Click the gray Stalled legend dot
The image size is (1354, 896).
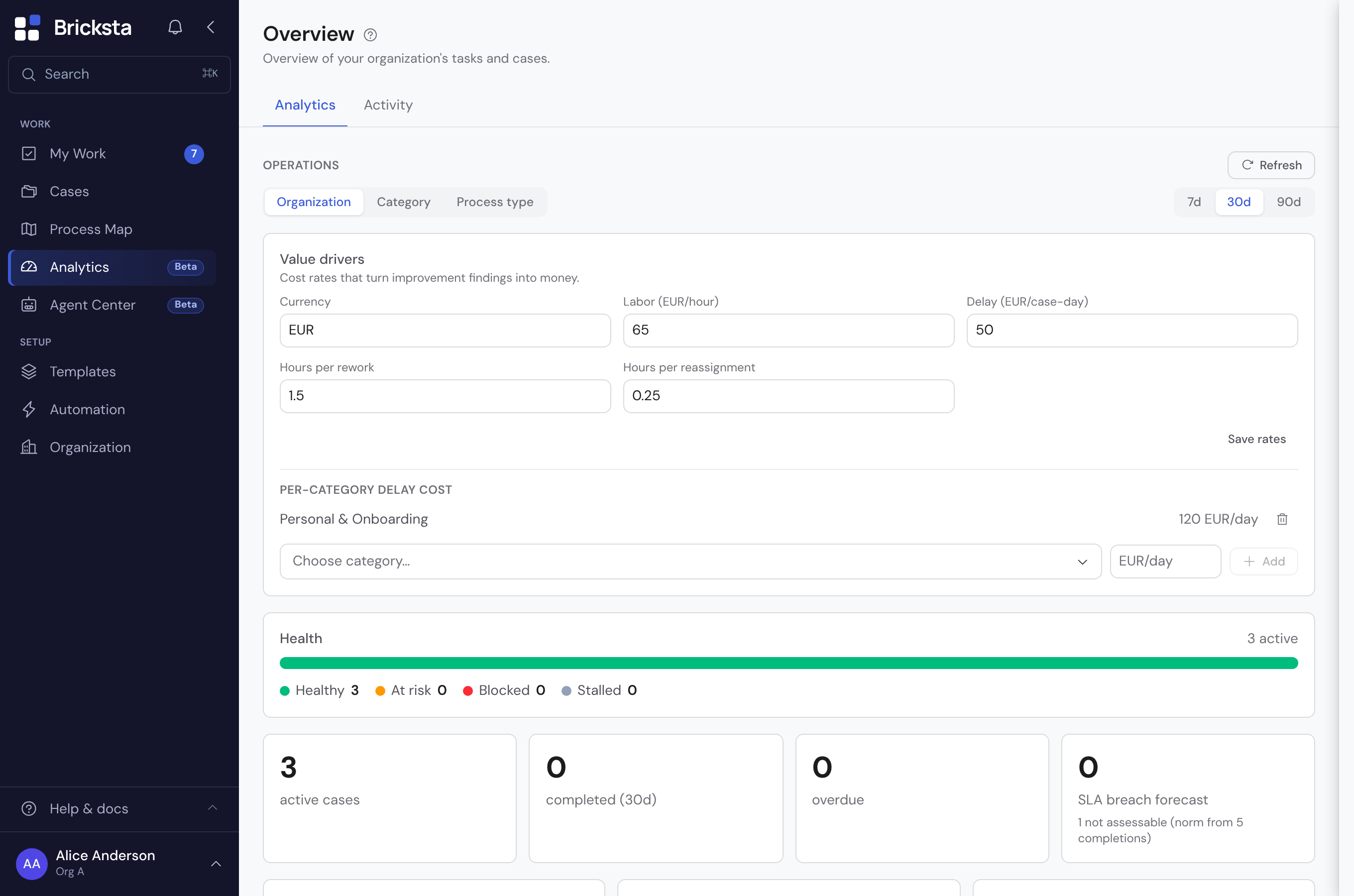[x=566, y=691]
